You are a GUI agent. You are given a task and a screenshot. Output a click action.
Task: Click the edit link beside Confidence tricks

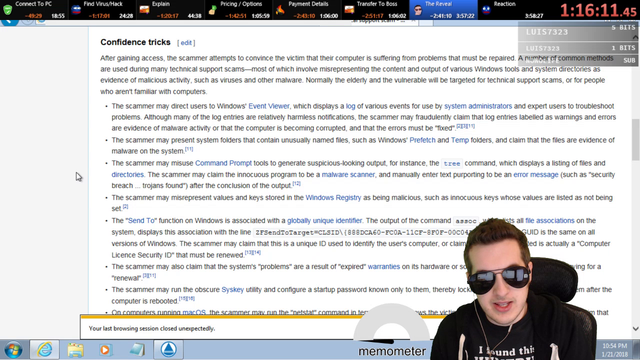pyautogui.click(x=186, y=43)
